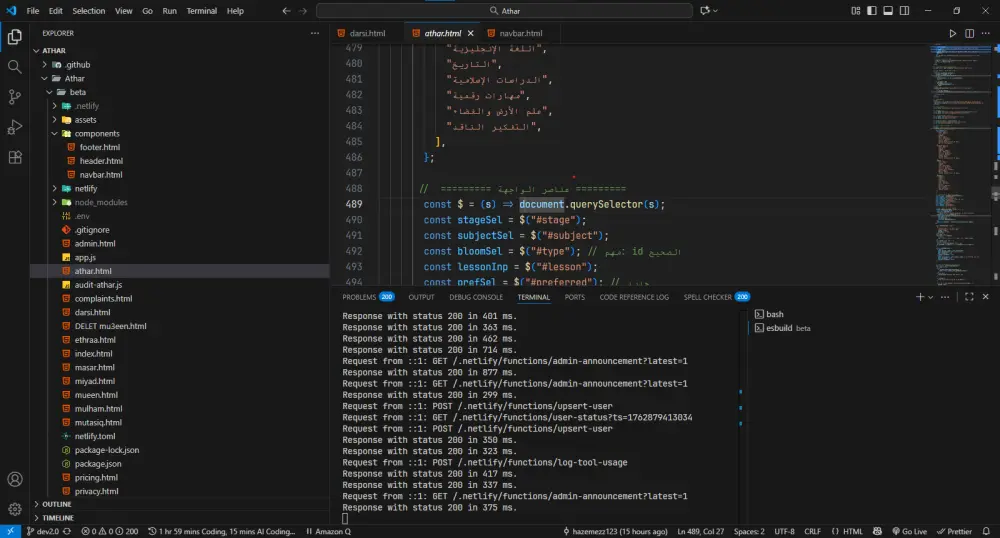This screenshot has width=1000, height=538.
Task: Click the Athar command center search box
Action: 504,10
